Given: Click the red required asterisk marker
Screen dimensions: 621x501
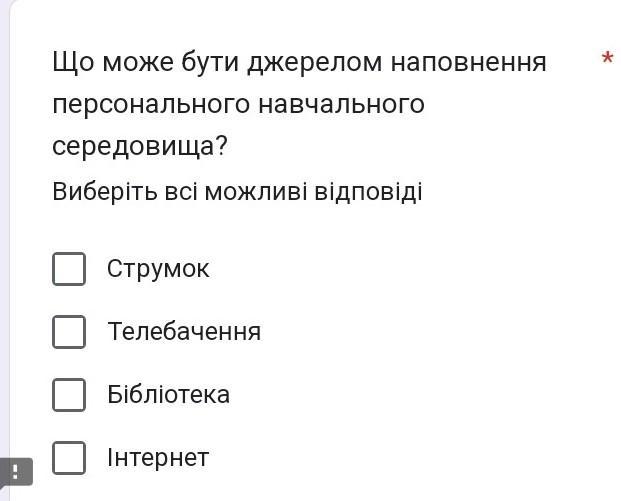Looking at the screenshot, I should [607, 59].
